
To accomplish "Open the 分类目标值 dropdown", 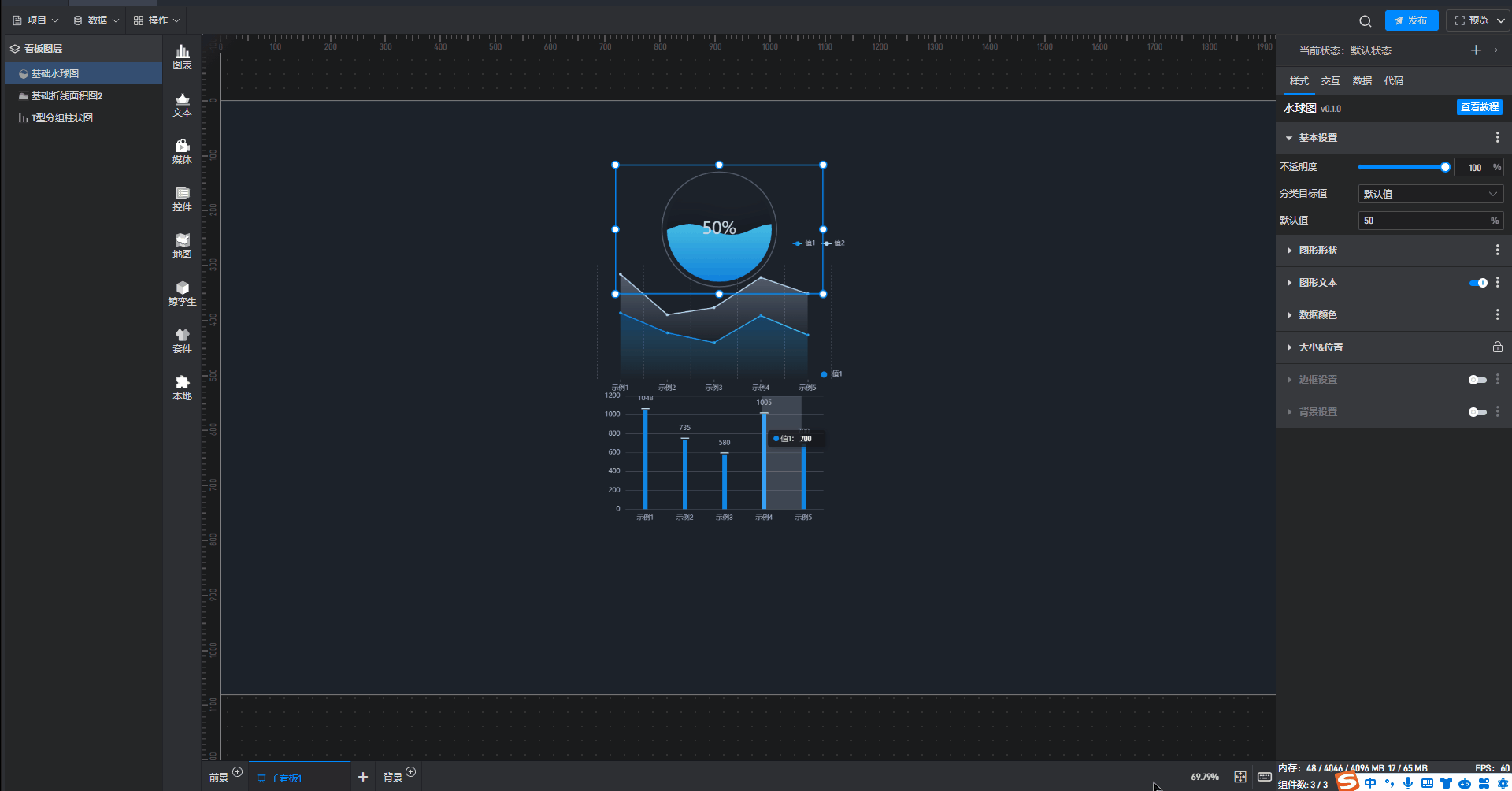I will [1430, 194].
